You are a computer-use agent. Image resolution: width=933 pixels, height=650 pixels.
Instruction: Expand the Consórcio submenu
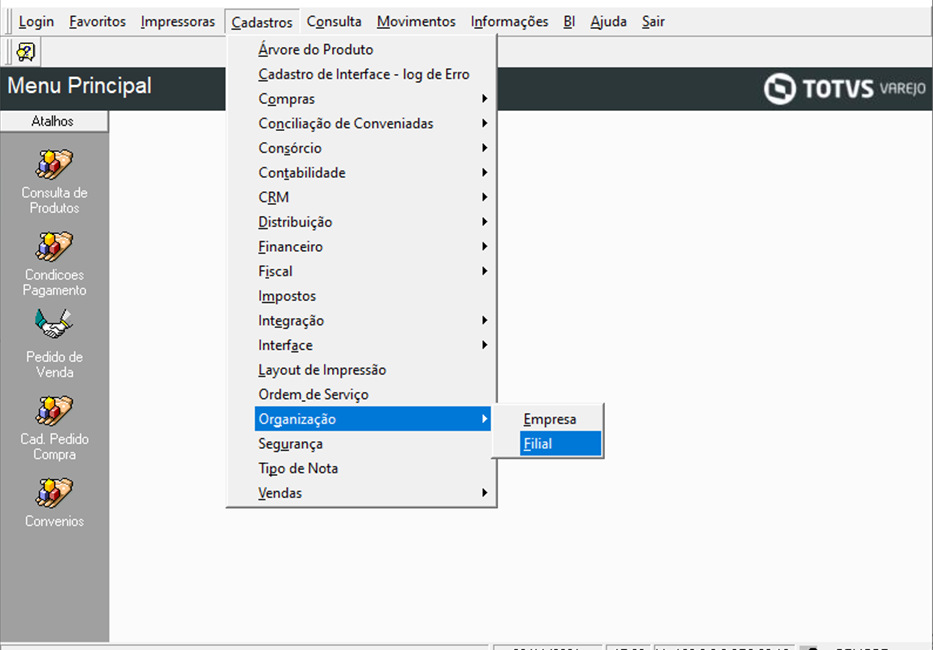tap(374, 148)
